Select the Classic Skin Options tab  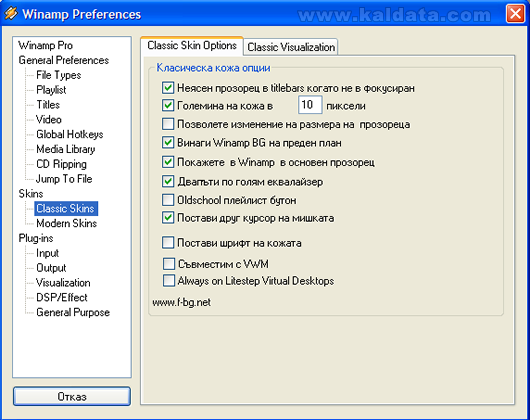click(192, 46)
